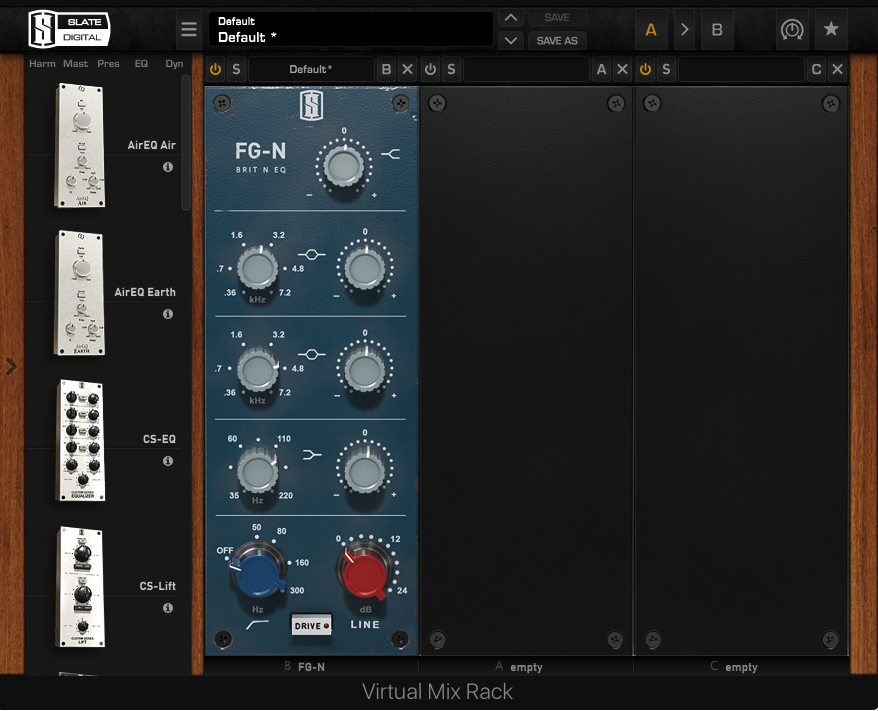Select the AirEQ Earth module thumbnail
The image size is (878, 711).
pos(80,293)
